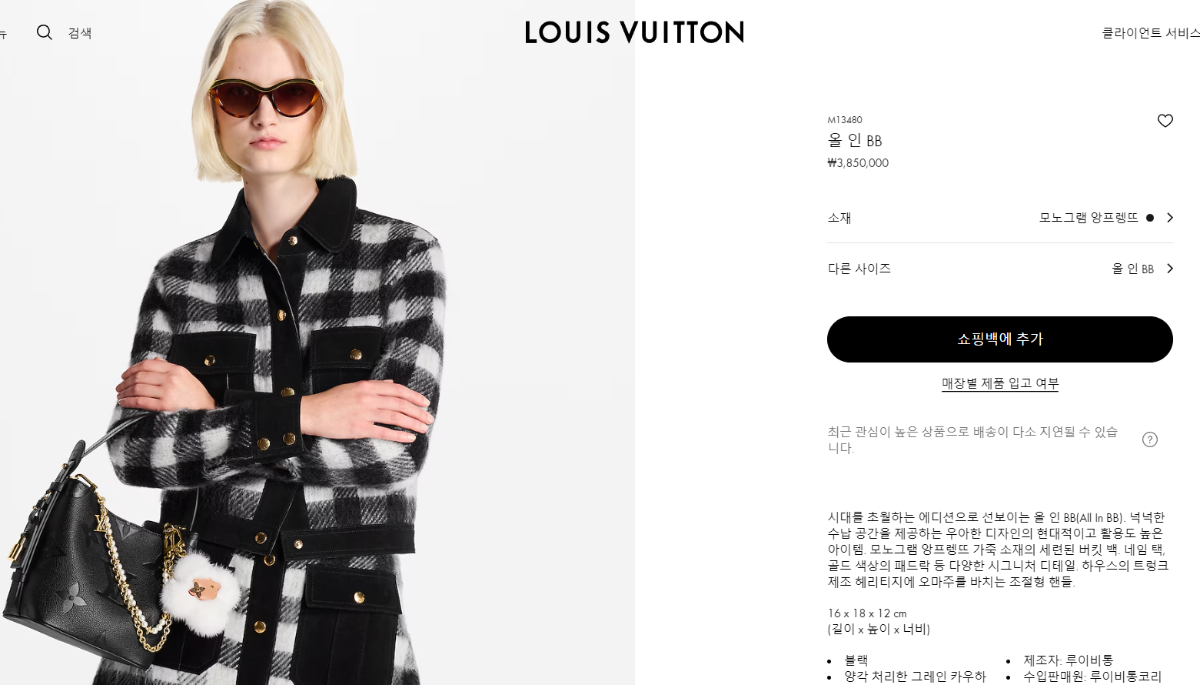The width and height of the screenshot is (1200, 685).
Task: Click the Louis Vuitton logo
Action: click(634, 32)
